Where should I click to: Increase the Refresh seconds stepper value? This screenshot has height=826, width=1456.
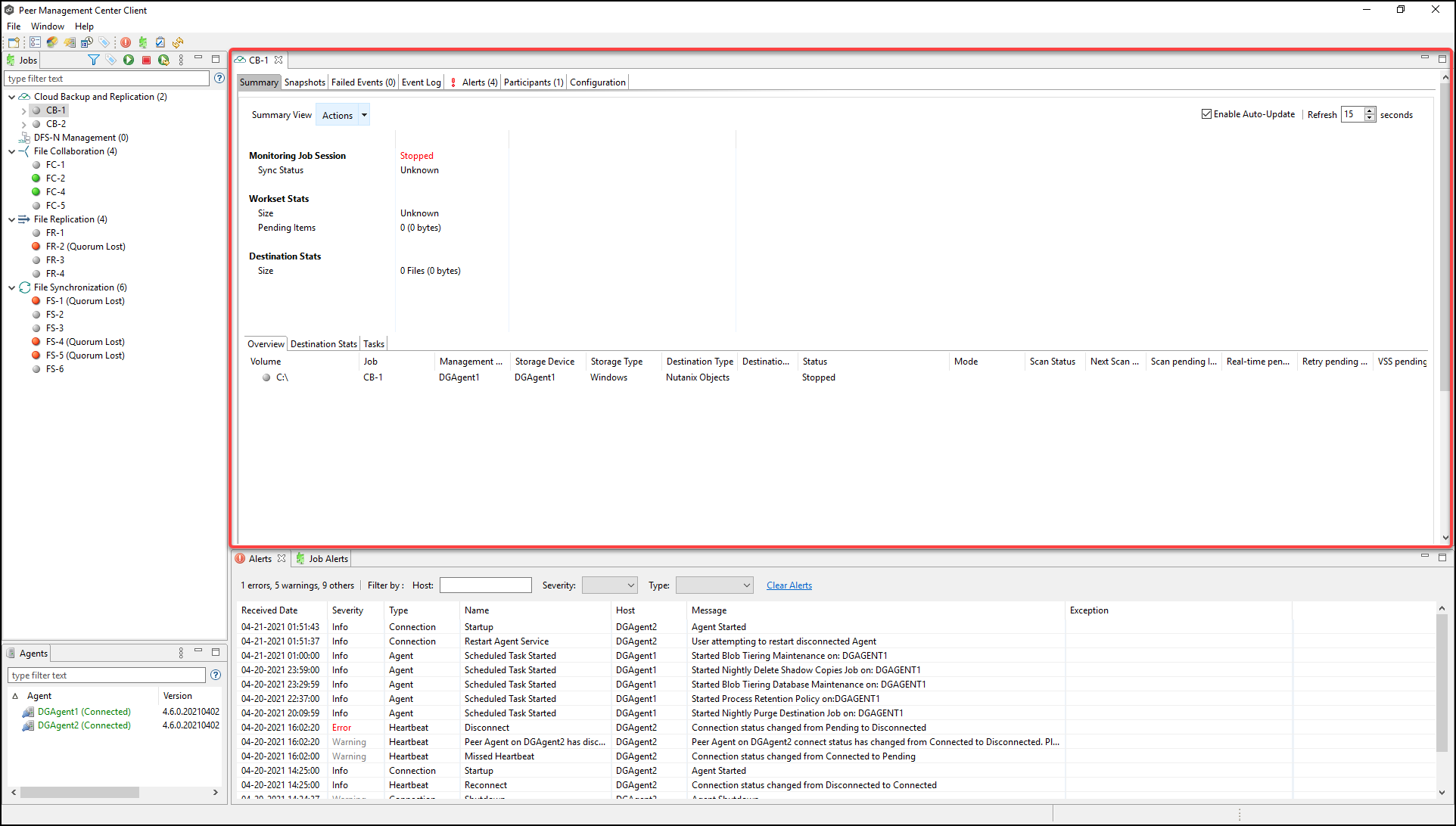pos(1370,111)
